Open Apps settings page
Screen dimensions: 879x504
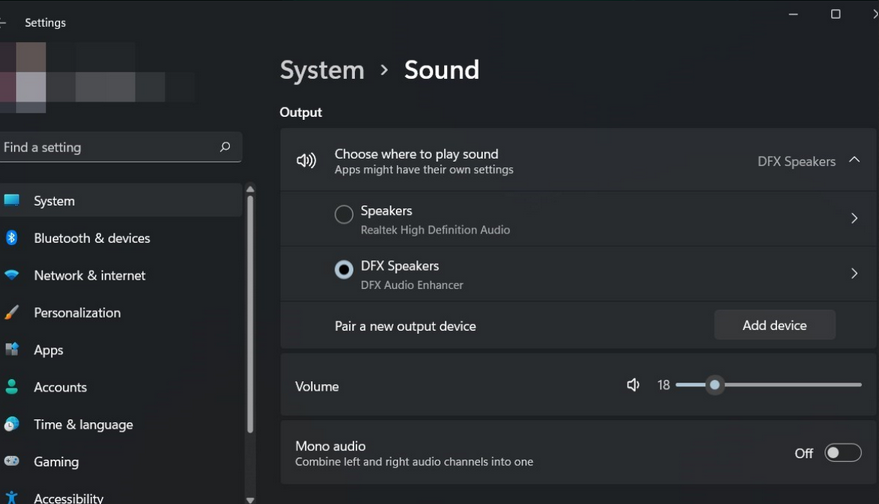pyautogui.click(x=121, y=350)
